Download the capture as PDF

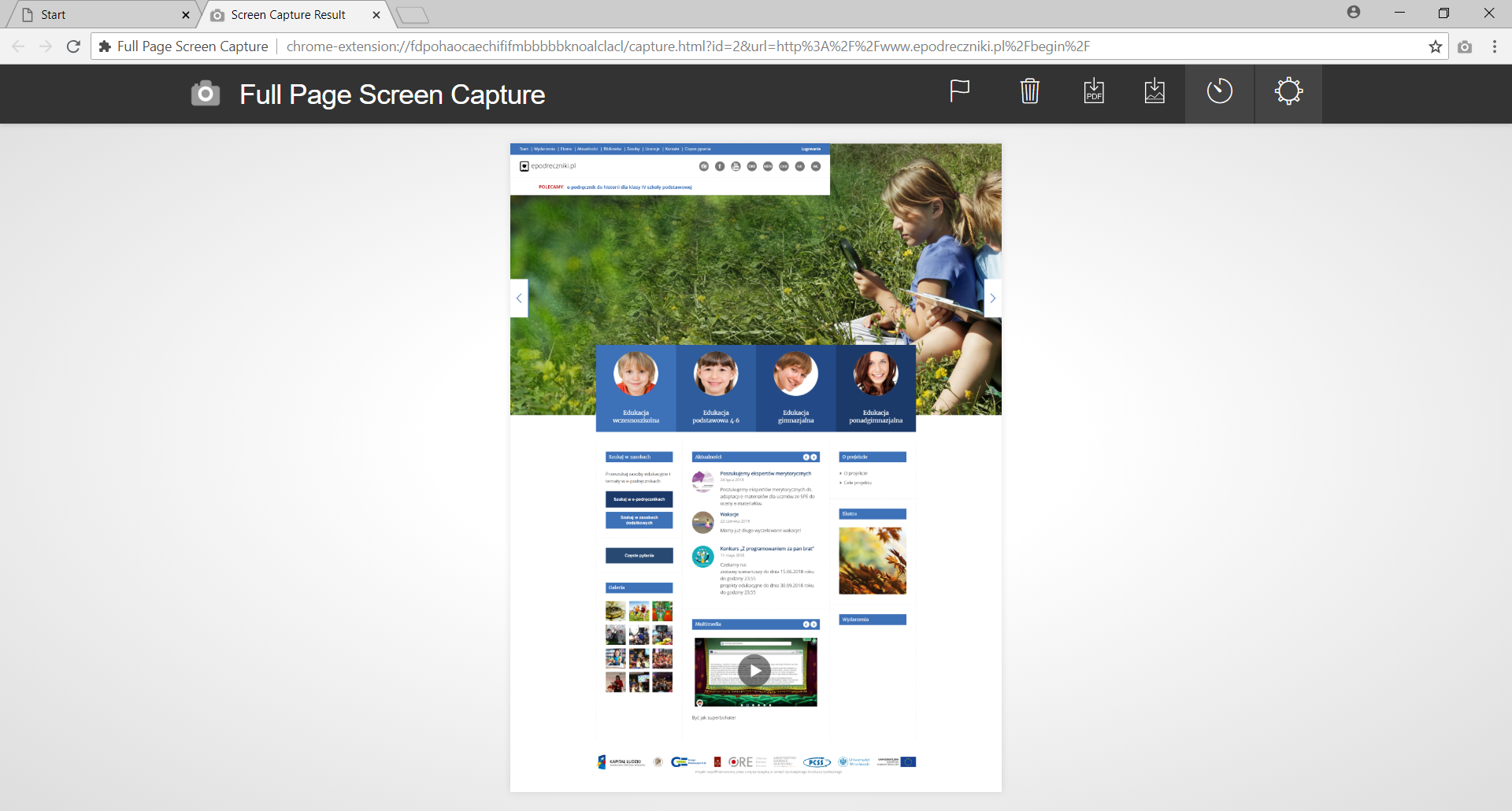point(1094,91)
